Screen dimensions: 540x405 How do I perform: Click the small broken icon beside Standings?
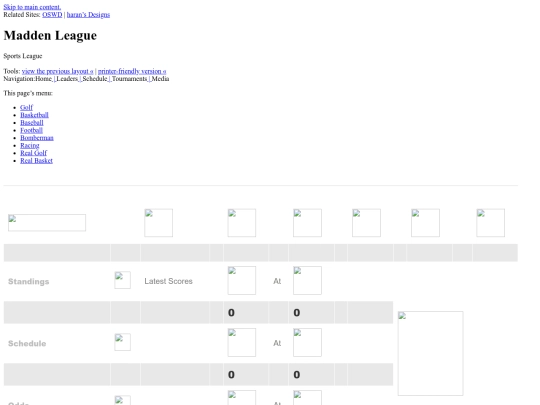(x=123, y=280)
